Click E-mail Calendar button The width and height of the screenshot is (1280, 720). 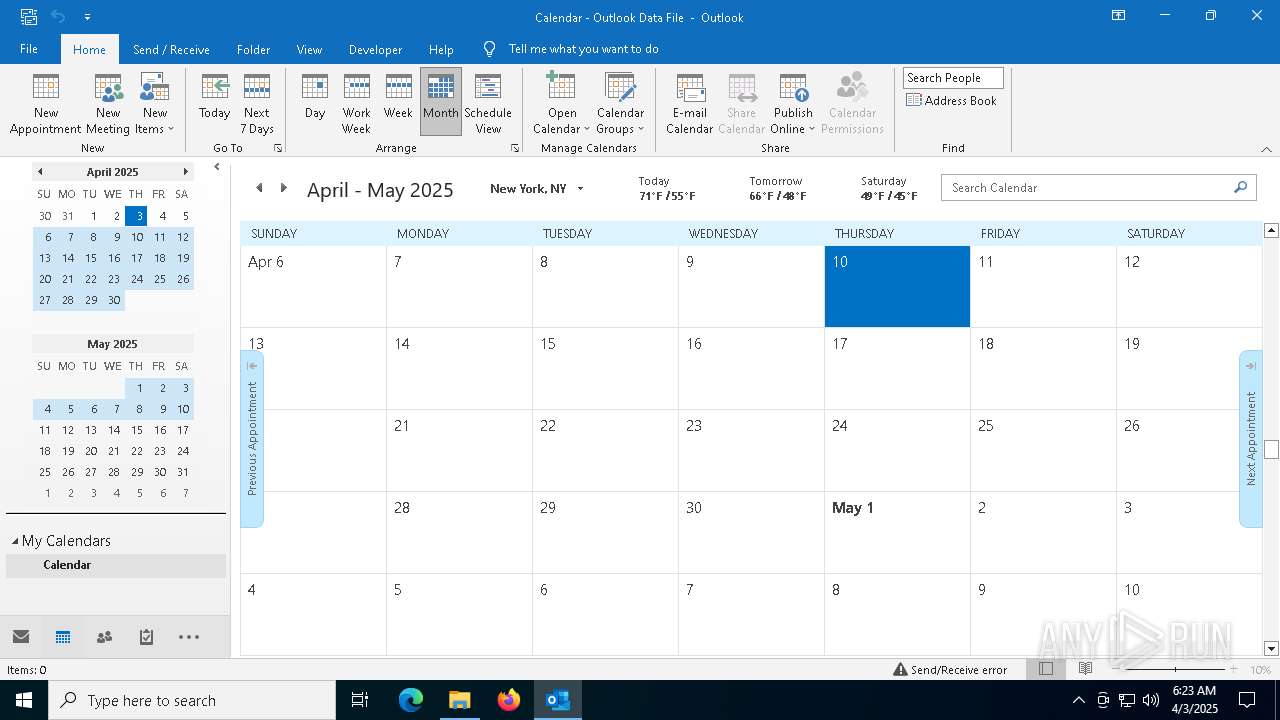[x=690, y=103]
